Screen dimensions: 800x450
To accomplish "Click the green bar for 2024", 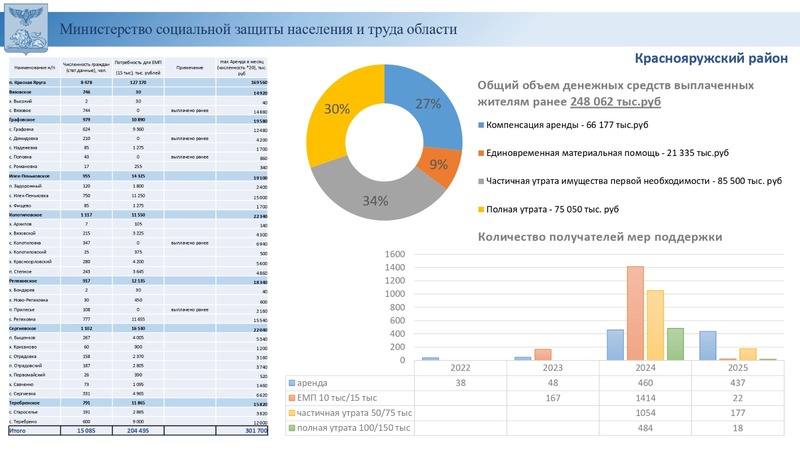I will point(676,344).
